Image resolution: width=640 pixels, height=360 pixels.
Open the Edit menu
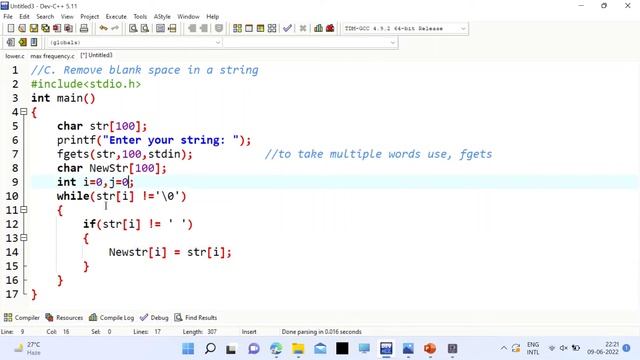[24, 17]
